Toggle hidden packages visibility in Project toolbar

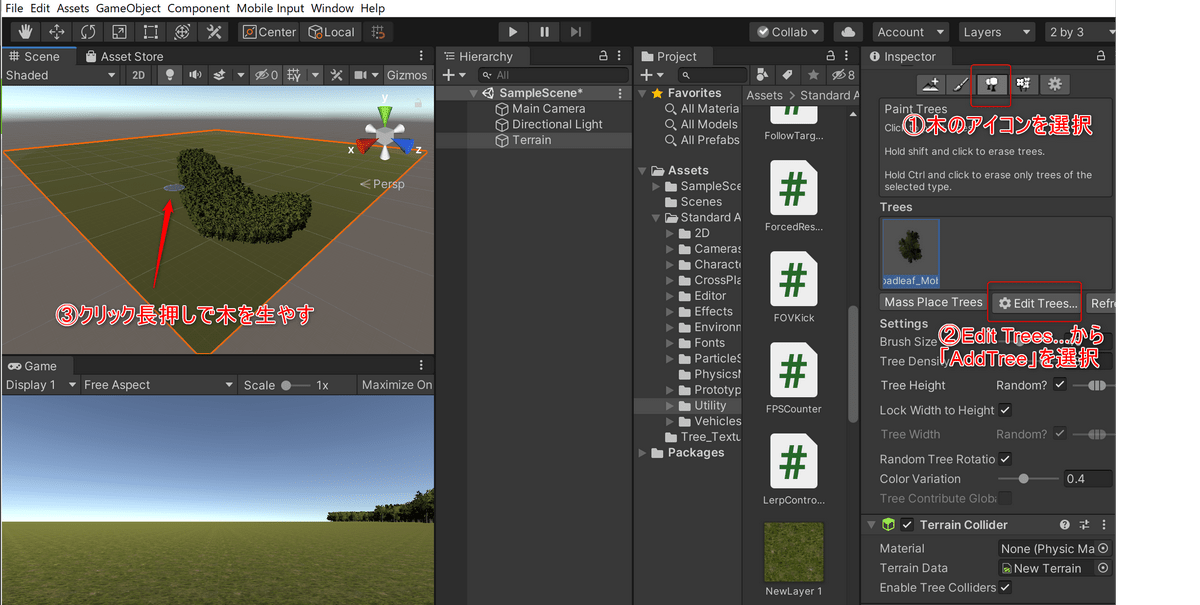point(844,75)
